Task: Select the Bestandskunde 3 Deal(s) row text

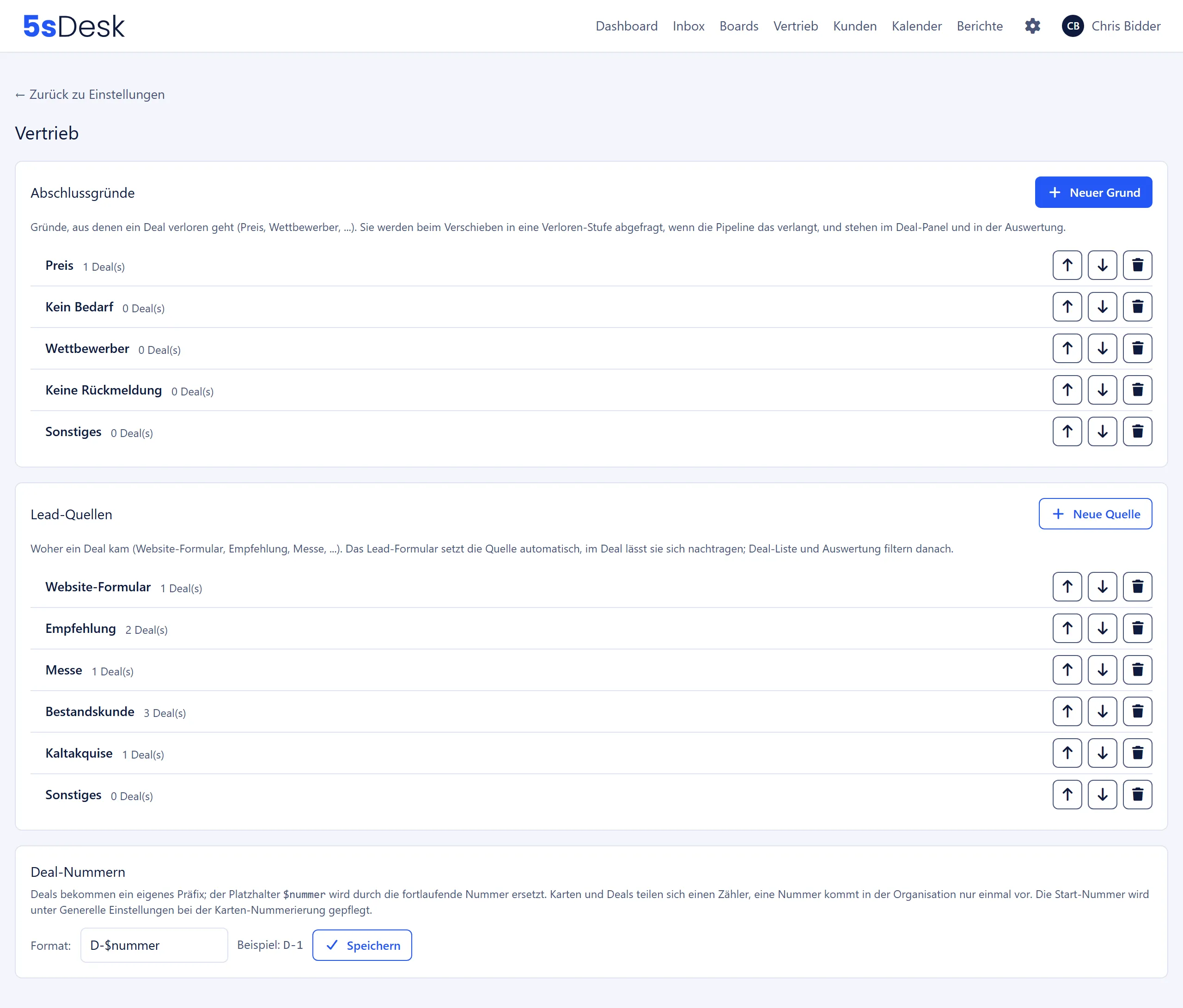Action: [x=116, y=712]
